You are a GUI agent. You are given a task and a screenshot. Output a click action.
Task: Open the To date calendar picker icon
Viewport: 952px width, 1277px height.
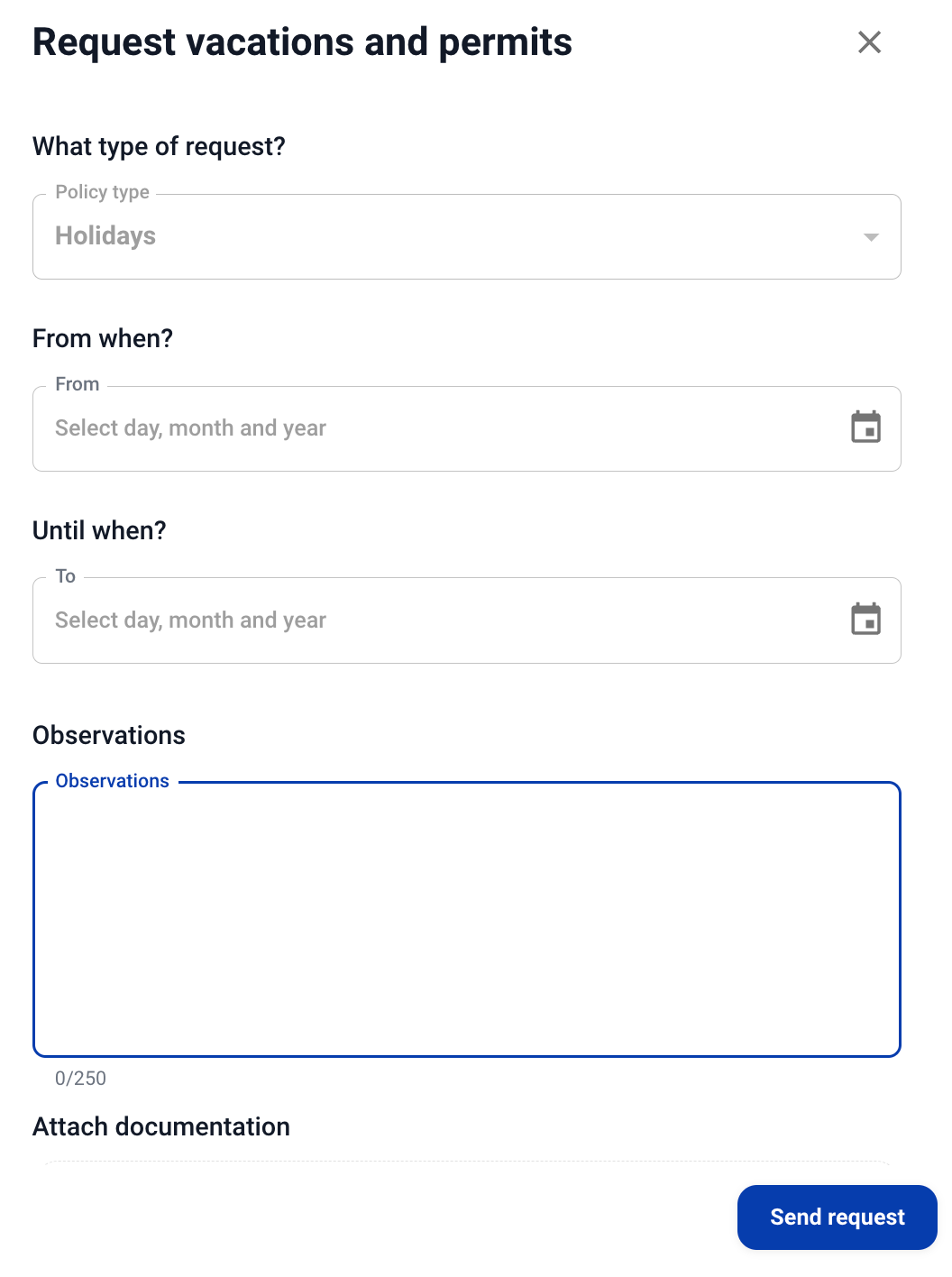865,620
